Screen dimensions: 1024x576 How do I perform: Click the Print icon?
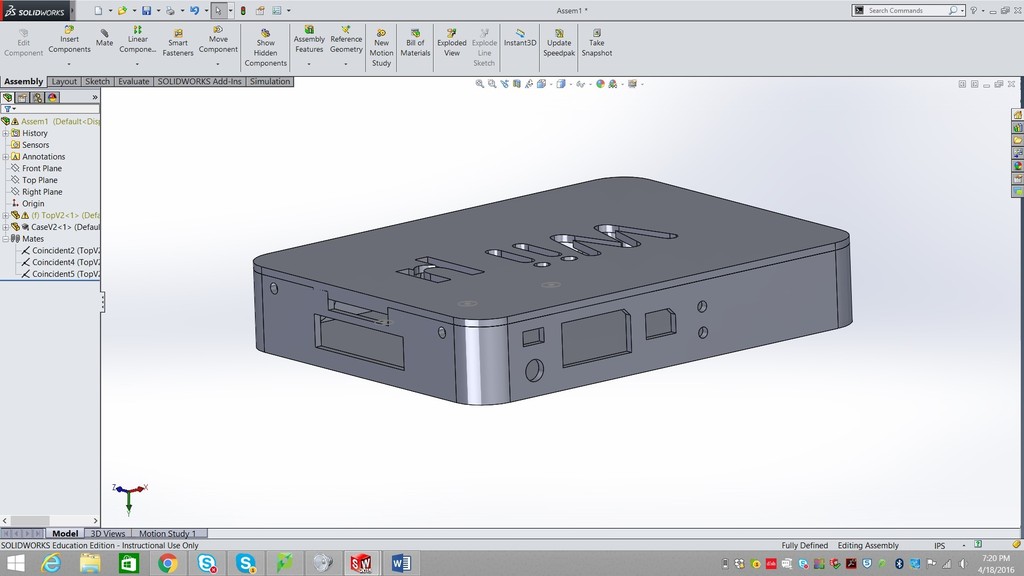[x=170, y=10]
